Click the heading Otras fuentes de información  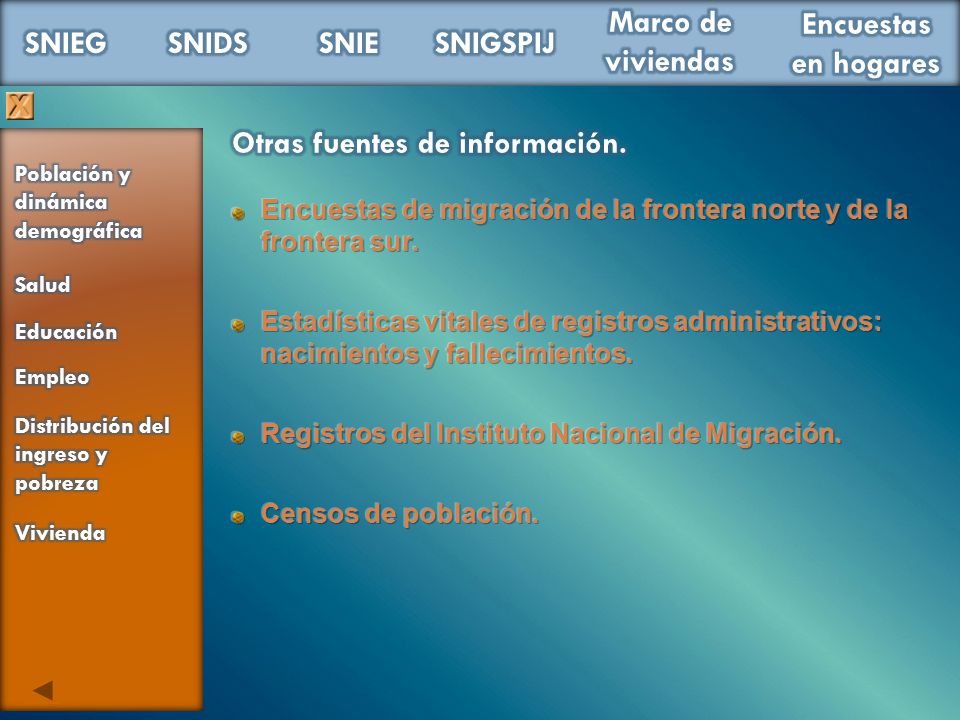[429, 144]
